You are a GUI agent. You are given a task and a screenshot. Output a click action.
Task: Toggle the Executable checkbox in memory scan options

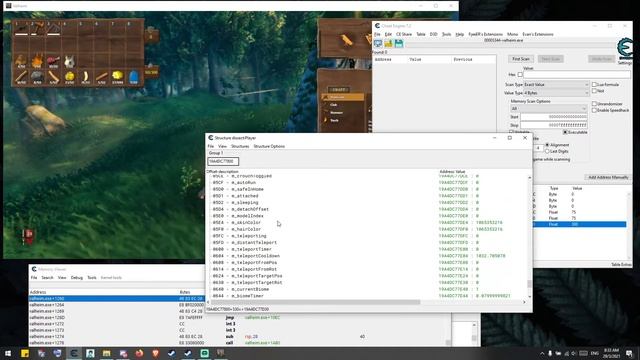coord(565,132)
